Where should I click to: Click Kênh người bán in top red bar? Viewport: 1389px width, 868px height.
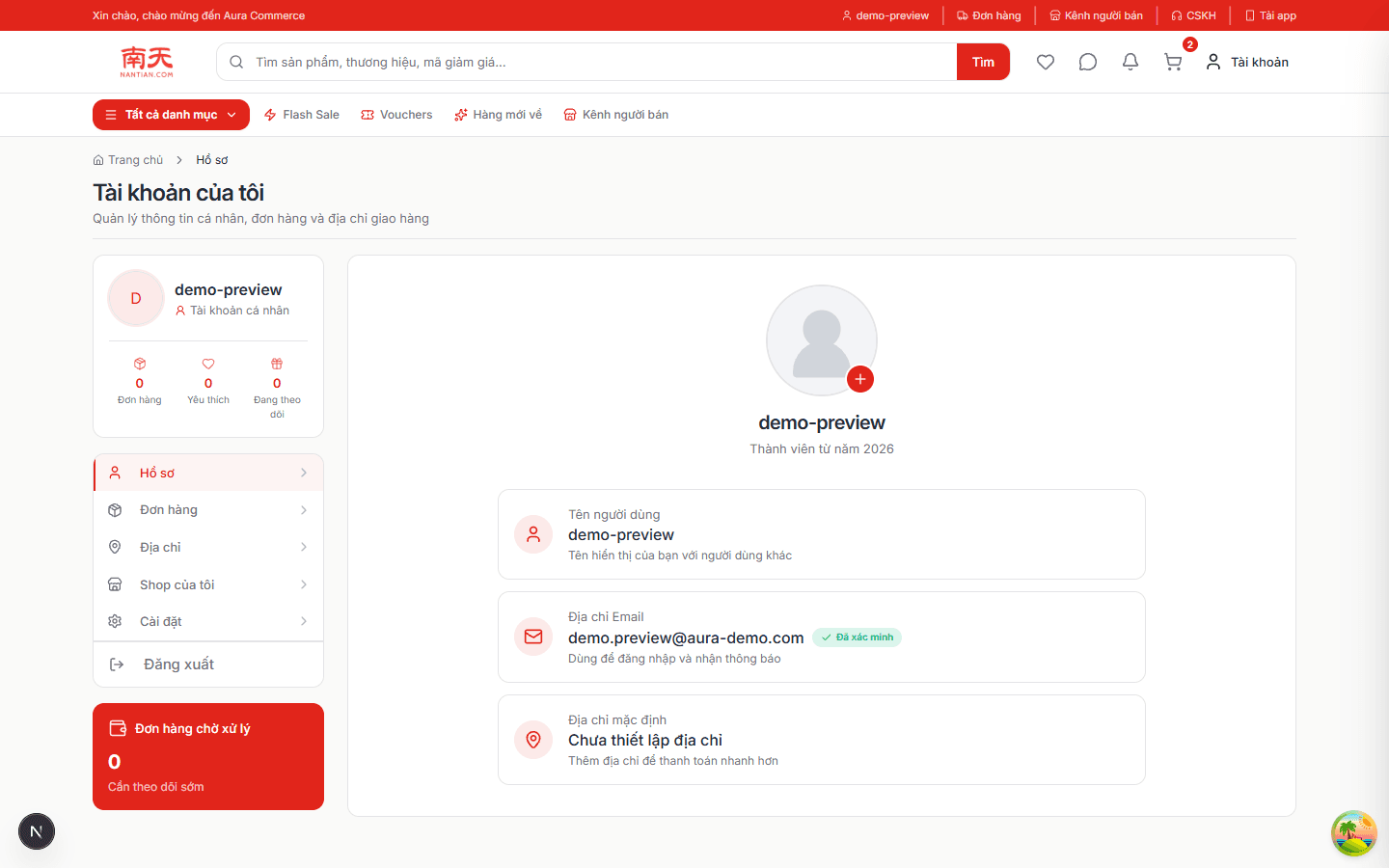(1096, 15)
